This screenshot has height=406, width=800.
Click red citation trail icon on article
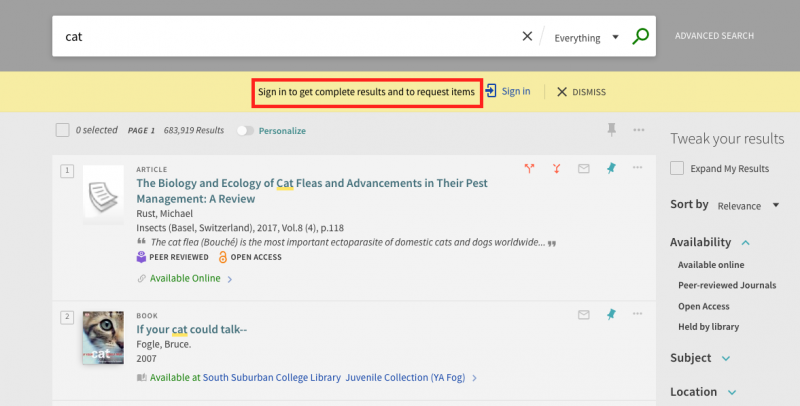click(x=530, y=168)
